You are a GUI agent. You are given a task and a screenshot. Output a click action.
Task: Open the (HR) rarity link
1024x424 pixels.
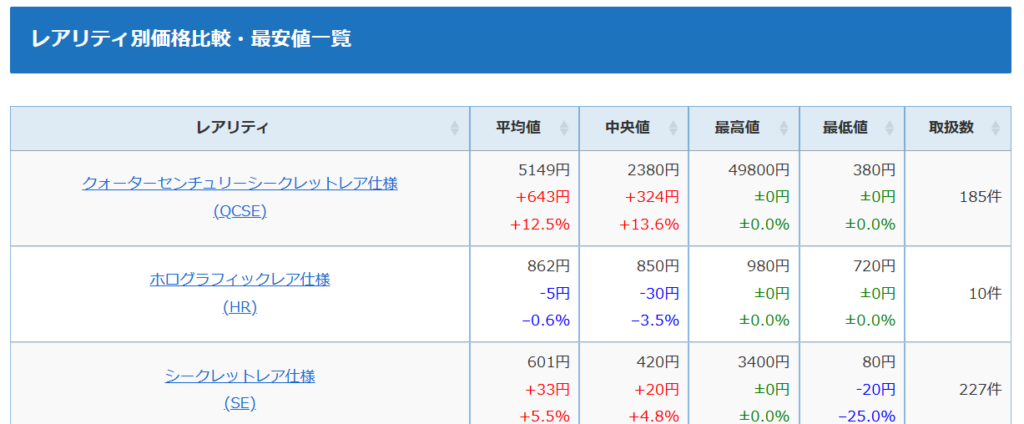tap(240, 307)
